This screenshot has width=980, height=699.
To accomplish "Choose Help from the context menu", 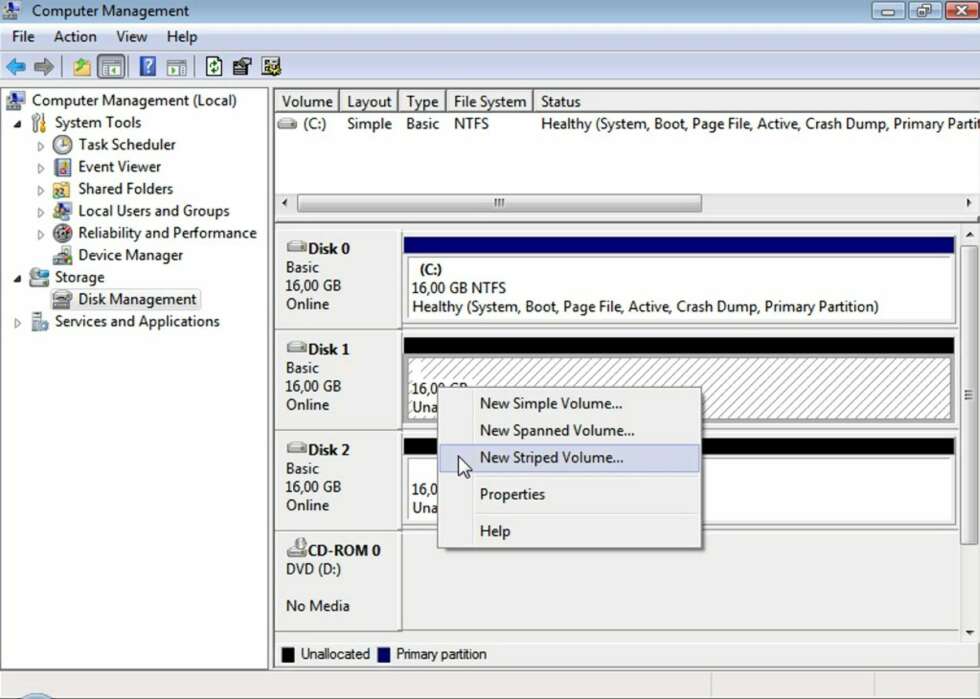I will coord(569,531).
